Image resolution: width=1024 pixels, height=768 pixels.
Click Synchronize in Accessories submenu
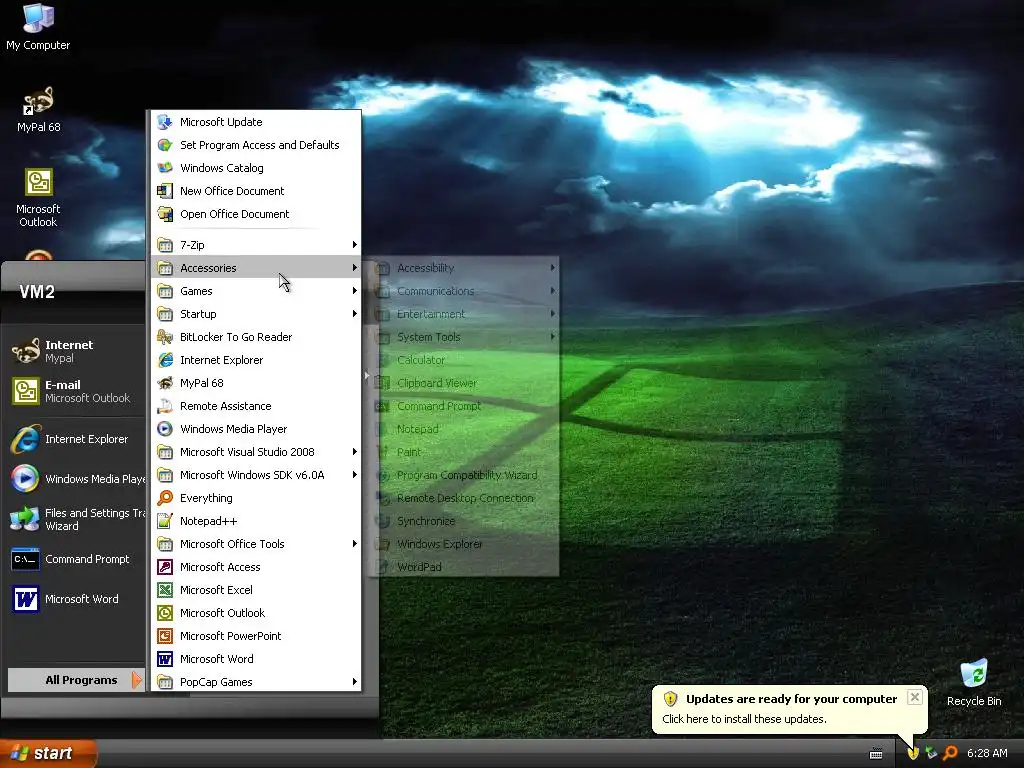[464, 521]
